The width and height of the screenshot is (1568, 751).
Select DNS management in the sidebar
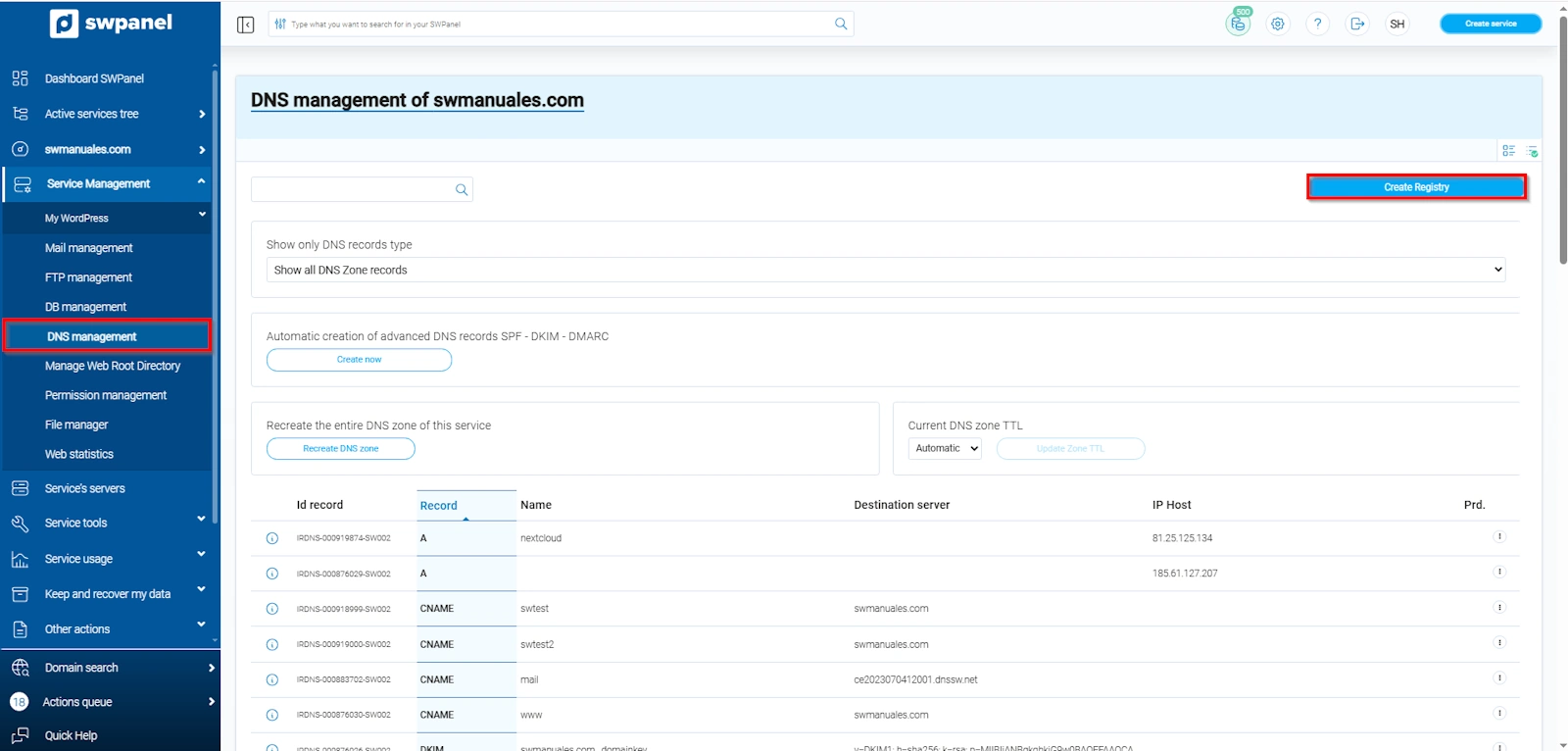pyautogui.click(x=107, y=336)
